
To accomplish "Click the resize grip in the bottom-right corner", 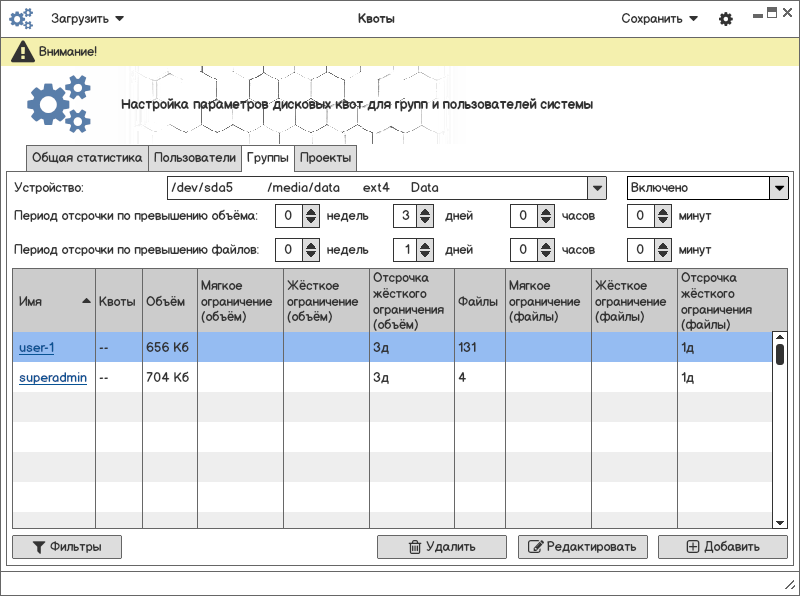I will 788,584.
